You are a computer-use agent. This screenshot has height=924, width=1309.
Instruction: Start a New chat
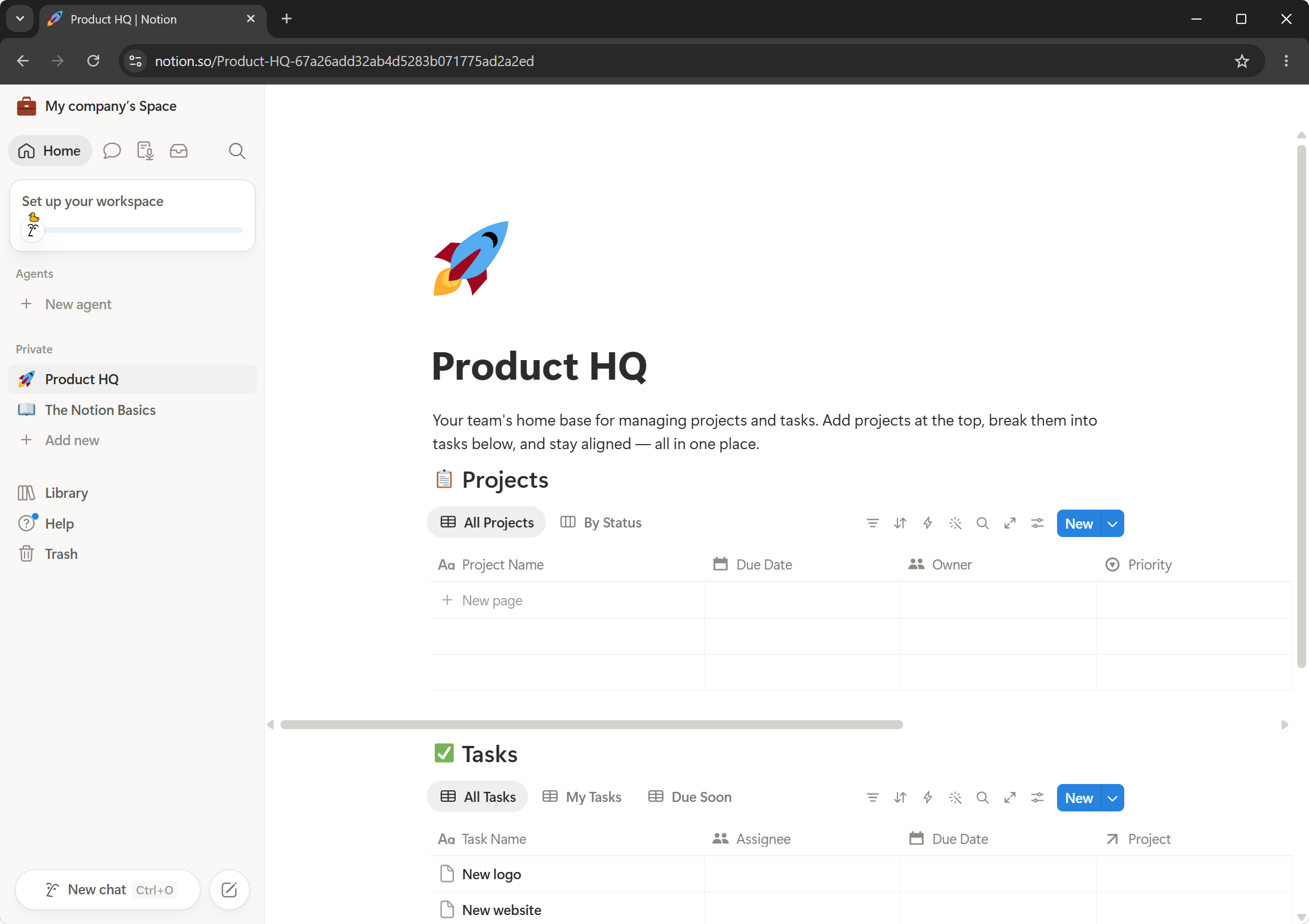[107, 890]
